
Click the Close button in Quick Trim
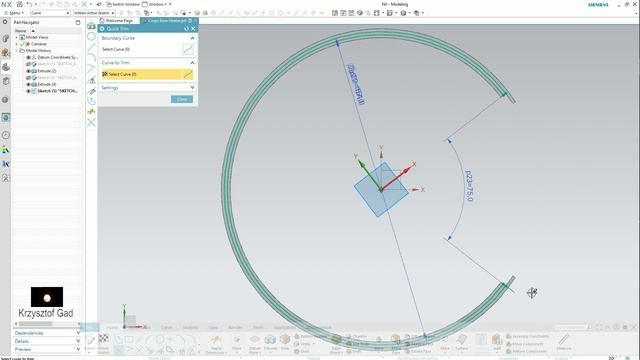(182, 99)
